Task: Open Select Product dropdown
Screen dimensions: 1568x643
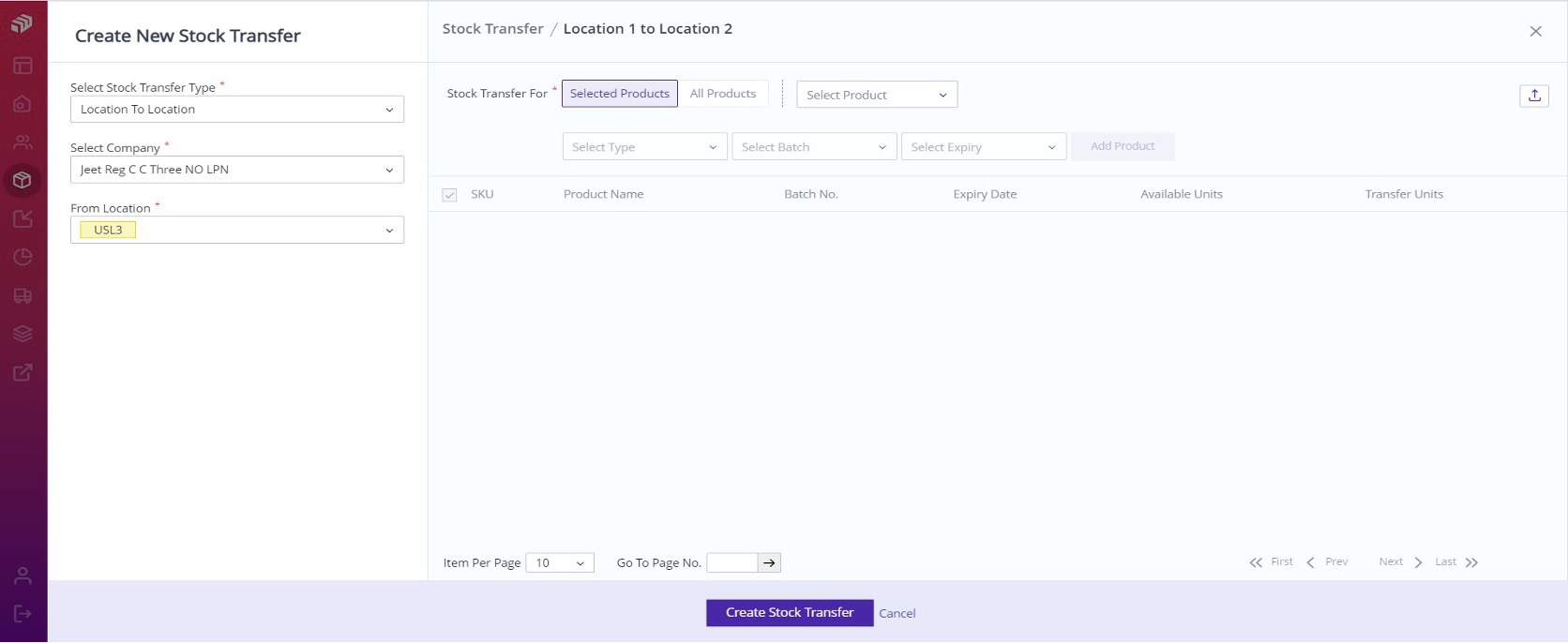Action: click(x=877, y=95)
